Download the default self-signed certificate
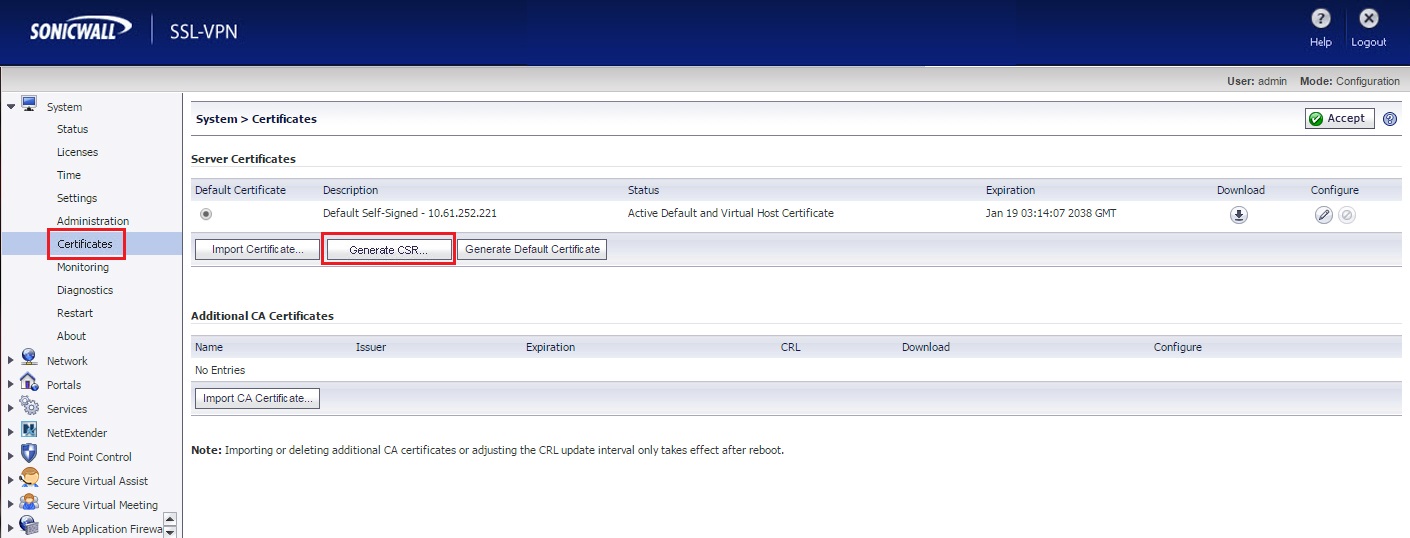1410x538 pixels. tap(1239, 215)
